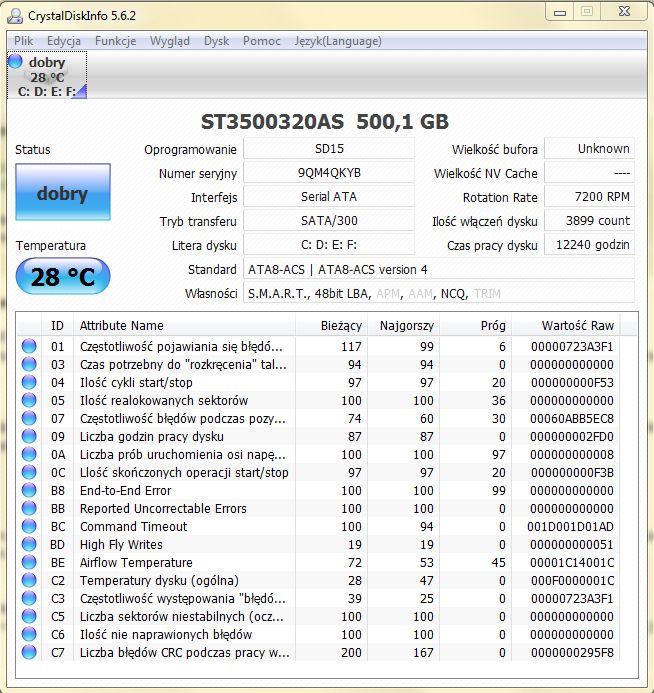Click status orb of attribute C3 row
This screenshot has height=693, width=654.
pos(29,598)
